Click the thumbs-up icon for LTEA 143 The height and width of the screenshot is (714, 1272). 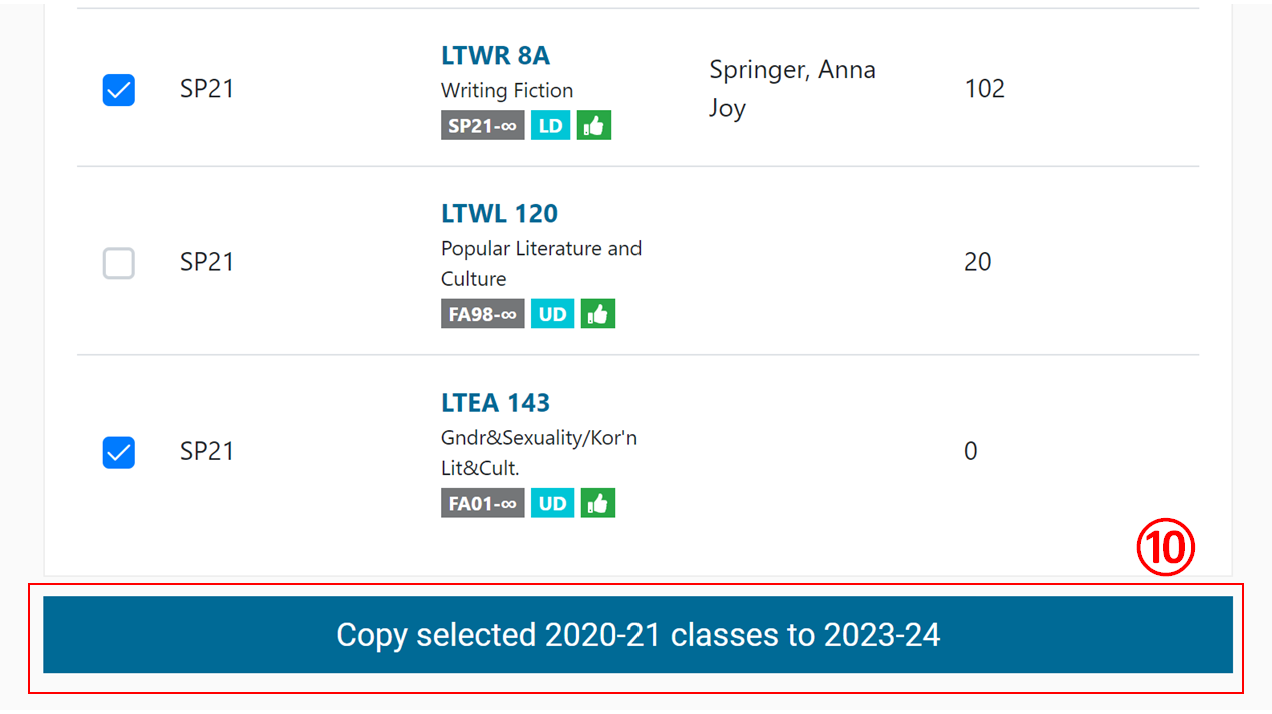(x=597, y=502)
